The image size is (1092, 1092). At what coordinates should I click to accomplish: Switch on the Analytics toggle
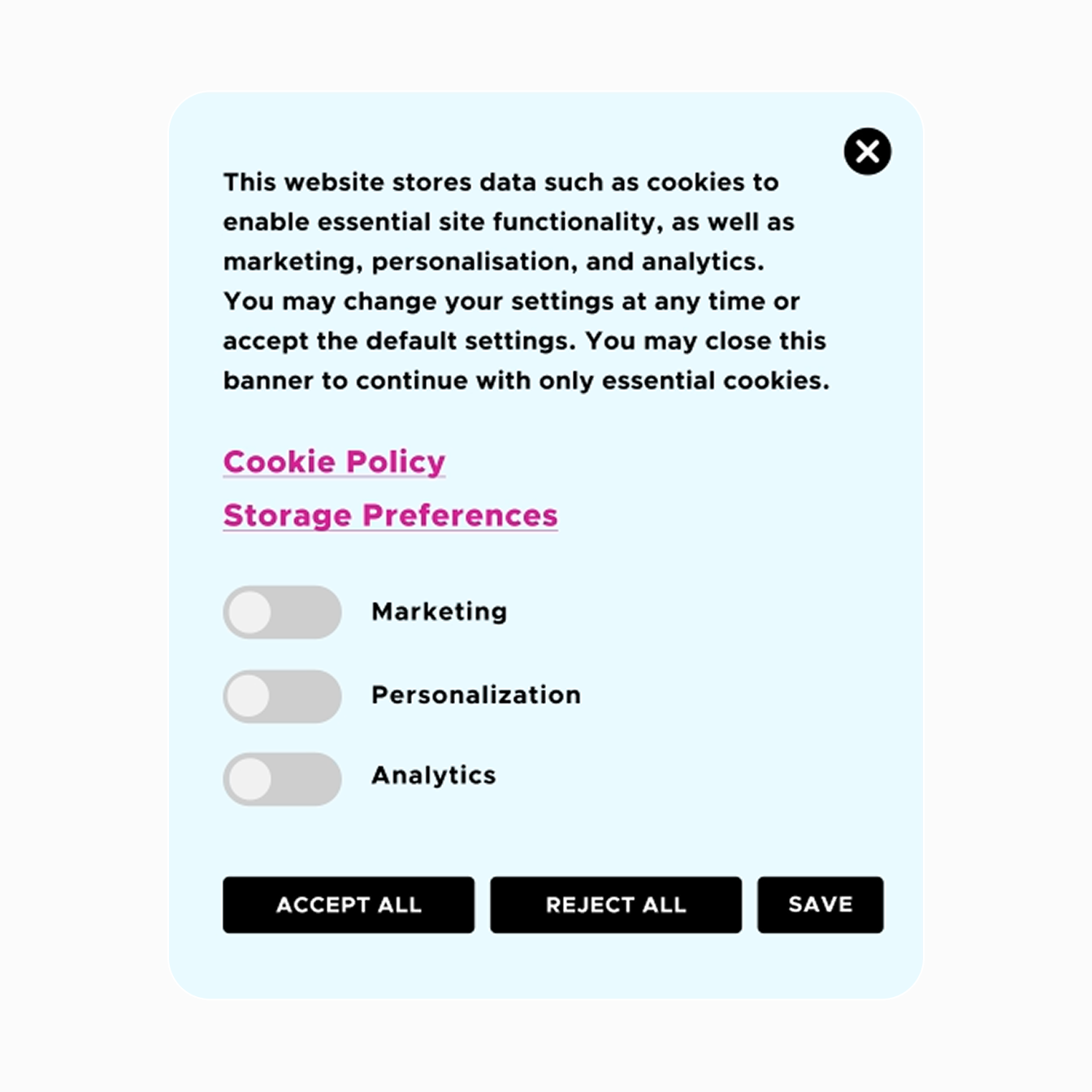tap(282, 779)
